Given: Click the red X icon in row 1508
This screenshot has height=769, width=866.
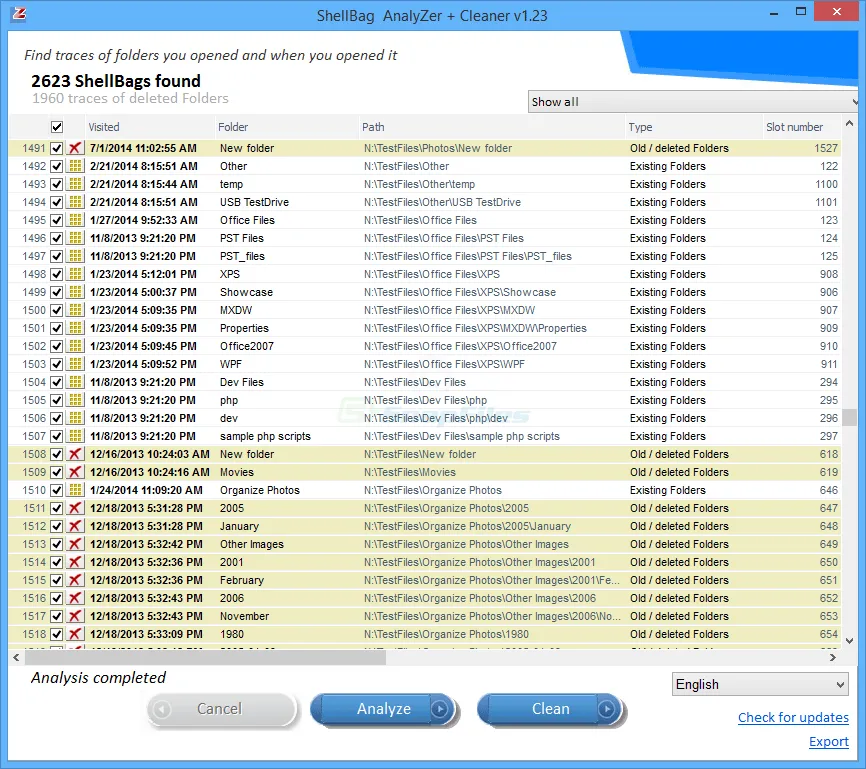Looking at the screenshot, I should (75, 454).
